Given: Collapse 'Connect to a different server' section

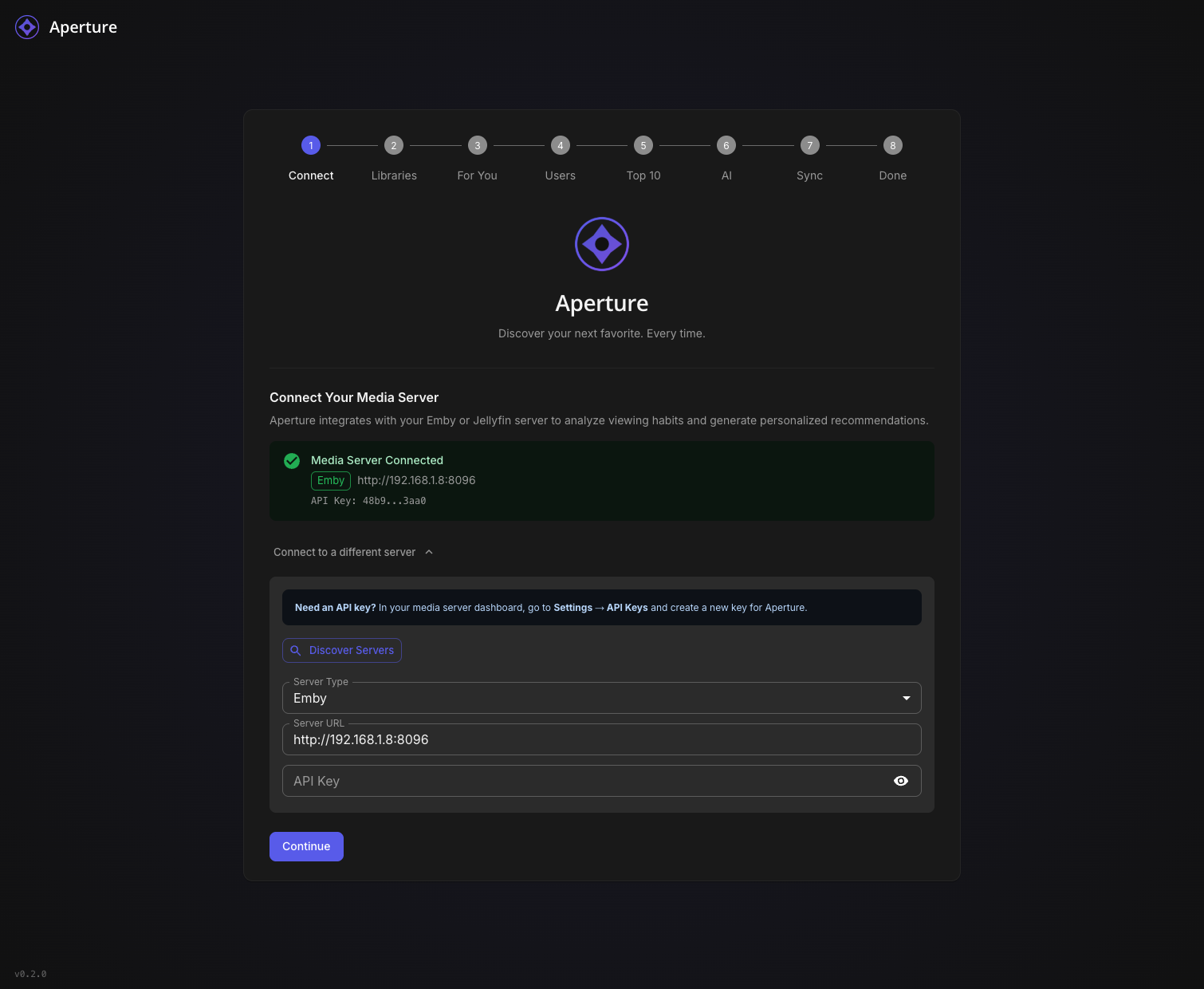Looking at the screenshot, I should point(353,552).
